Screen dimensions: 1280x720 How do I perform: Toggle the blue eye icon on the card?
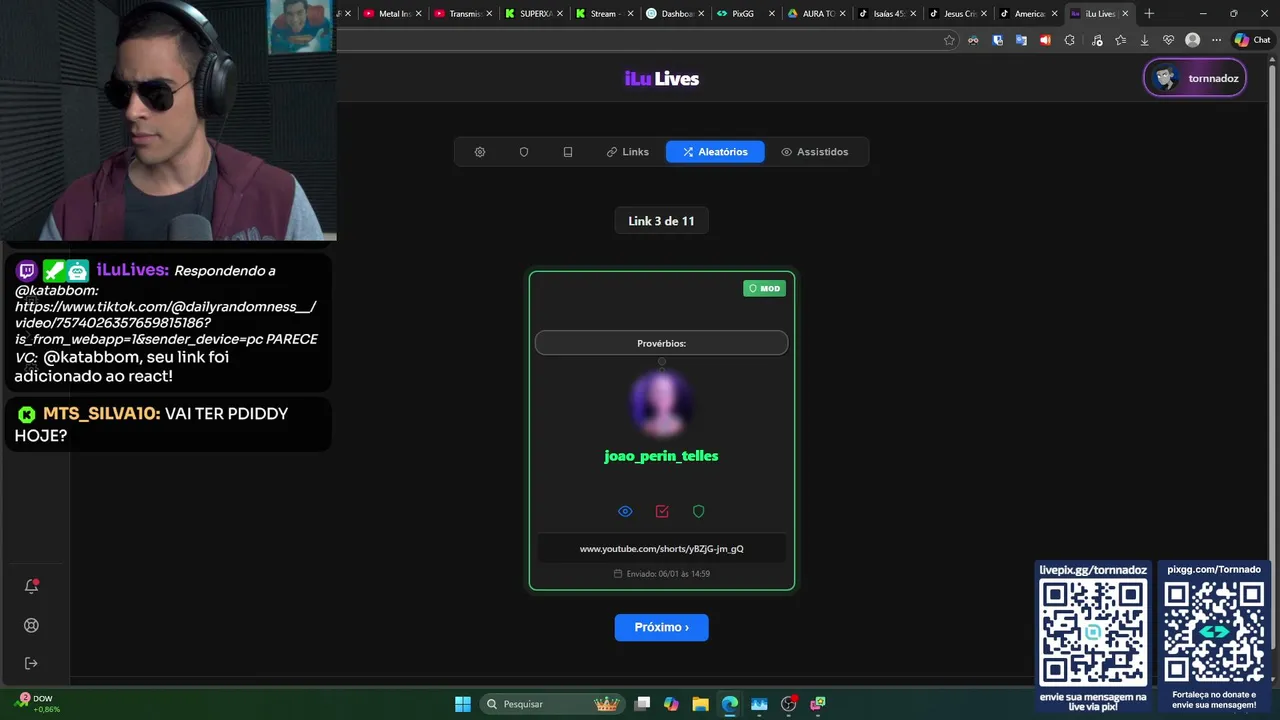[625, 511]
